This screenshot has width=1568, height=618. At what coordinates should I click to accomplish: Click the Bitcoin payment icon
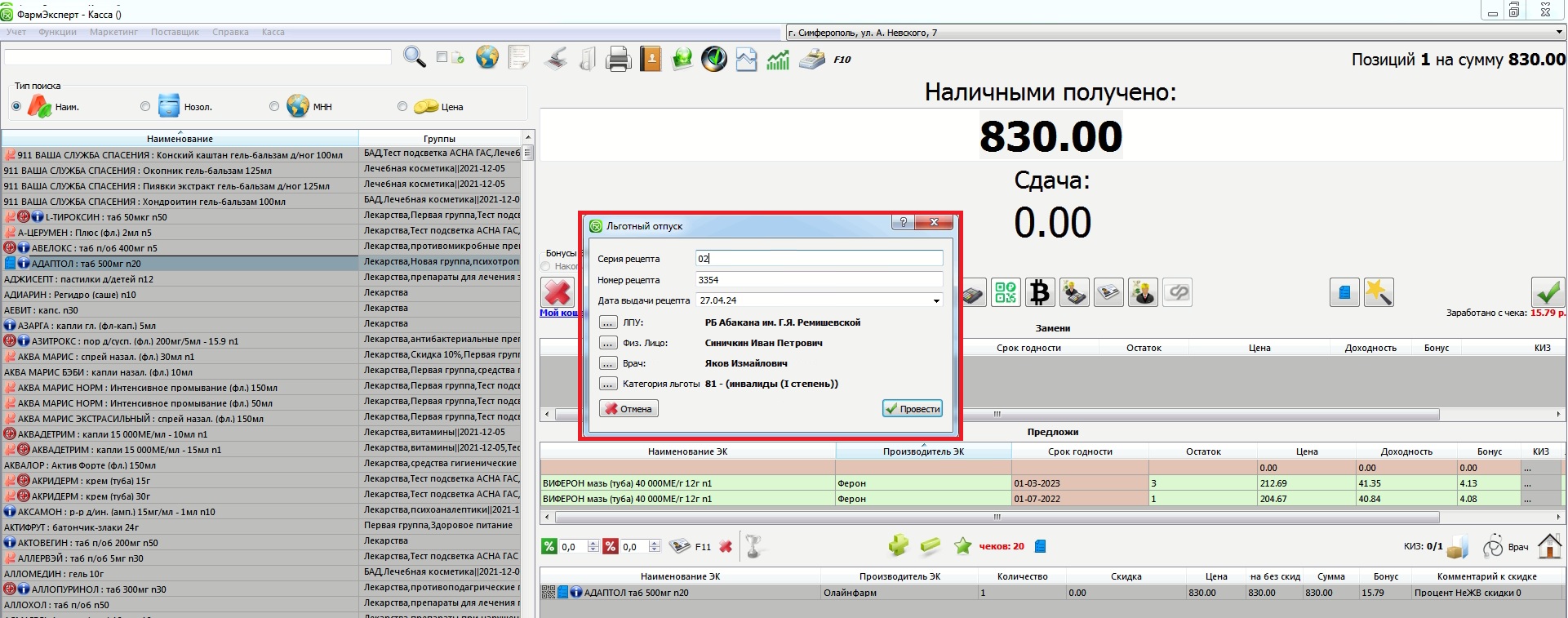tap(1040, 292)
